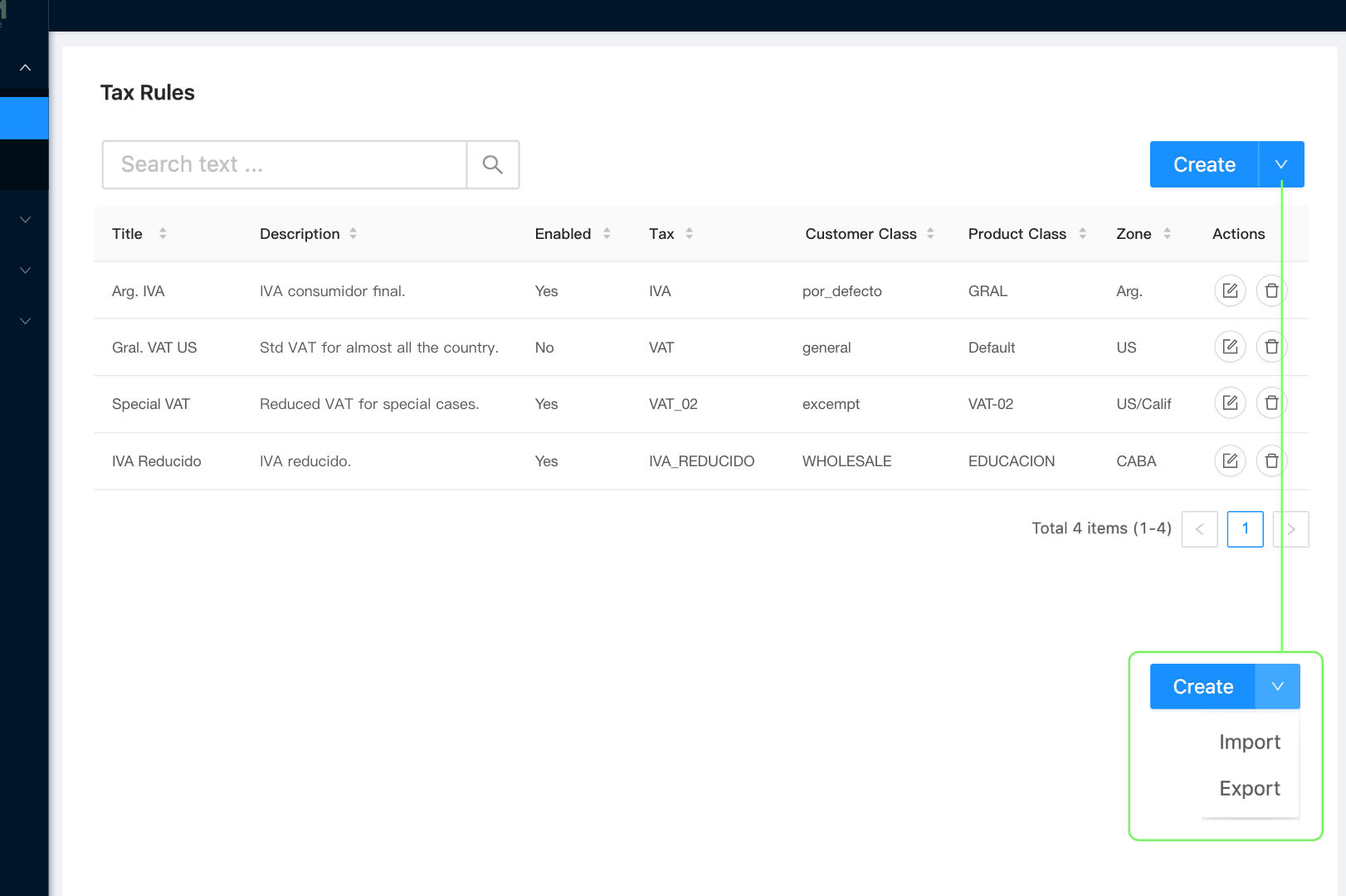Delete the Arg. IVA tax rule
Screen dimensions: 1346x896
[x=1271, y=291]
